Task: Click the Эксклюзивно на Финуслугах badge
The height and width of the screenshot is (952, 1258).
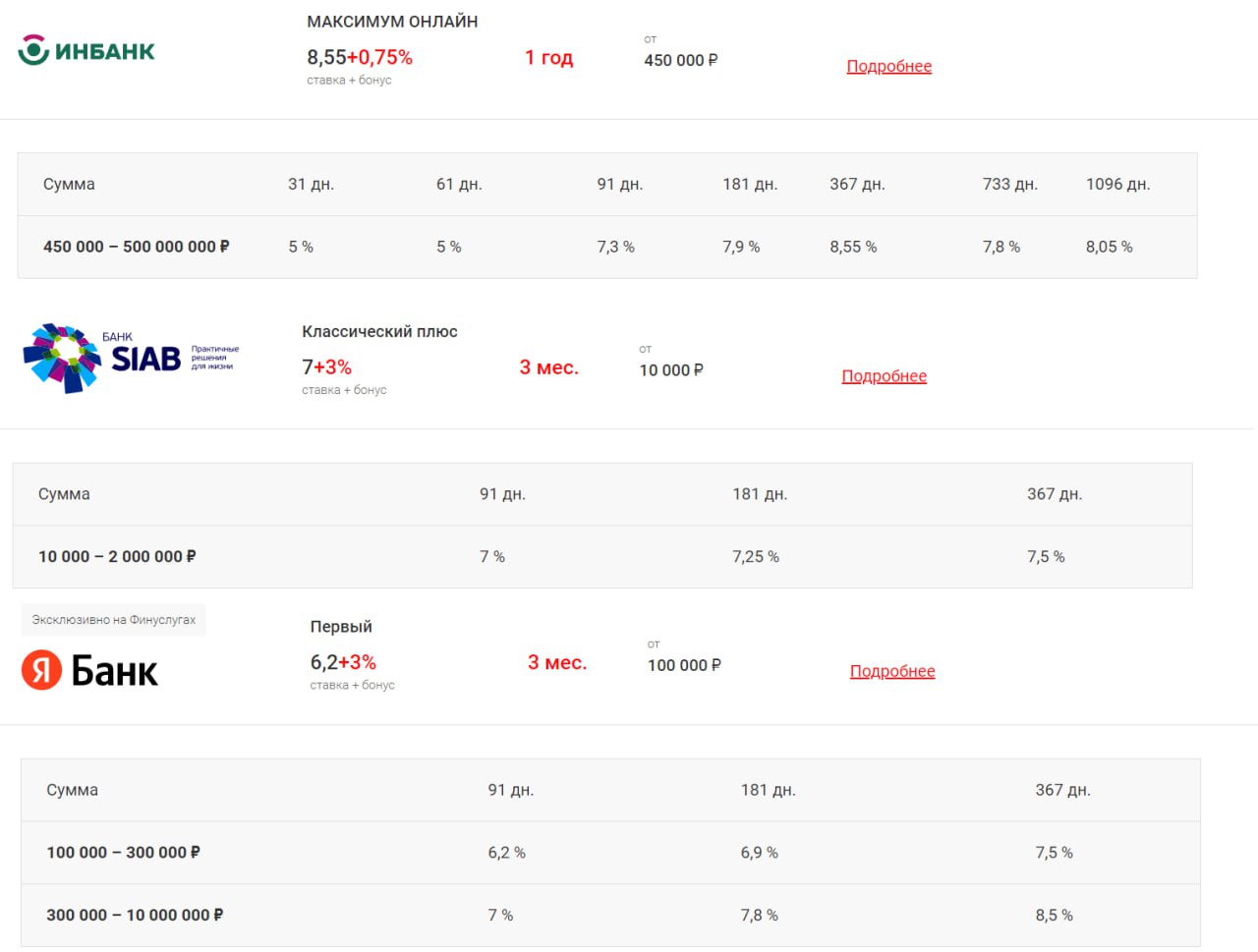Action: tap(114, 620)
